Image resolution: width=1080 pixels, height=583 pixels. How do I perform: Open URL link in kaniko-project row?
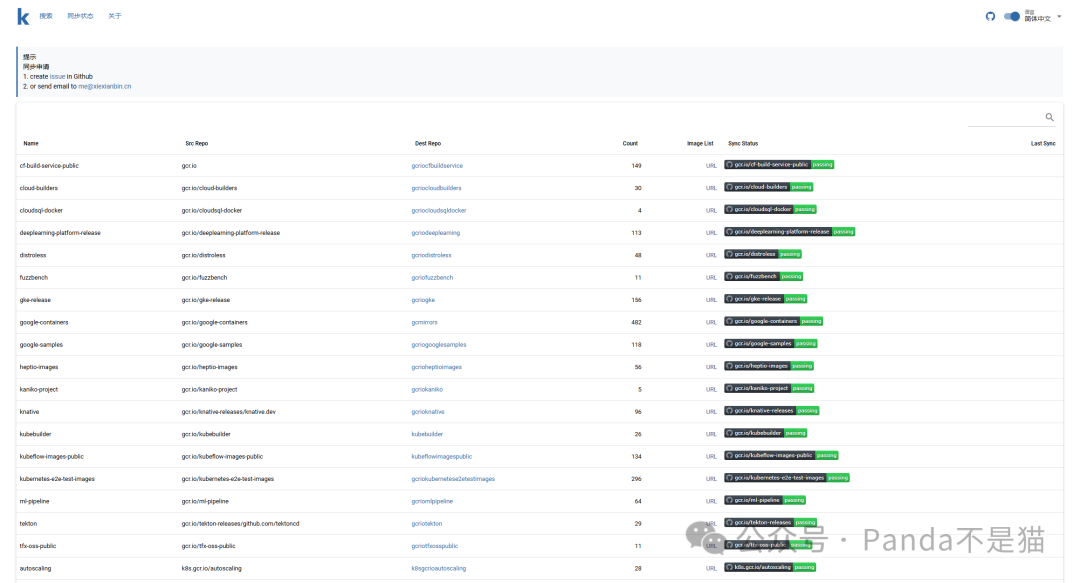[x=711, y=389]
